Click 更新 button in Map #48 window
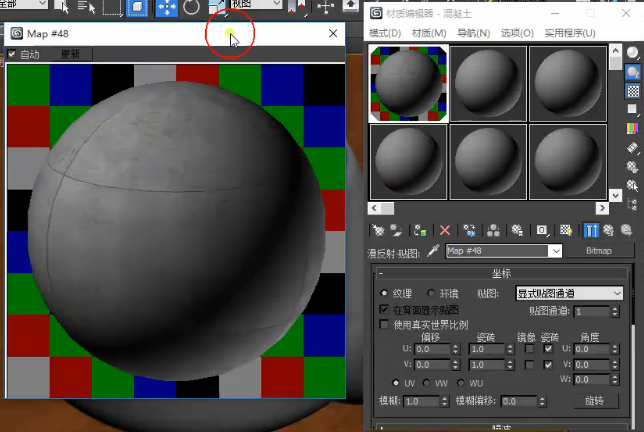 click(x=71, y=54)
